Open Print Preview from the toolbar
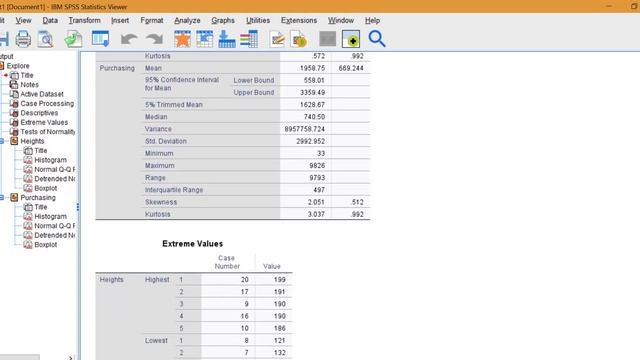Screen dimensions: 640x360 46,39
